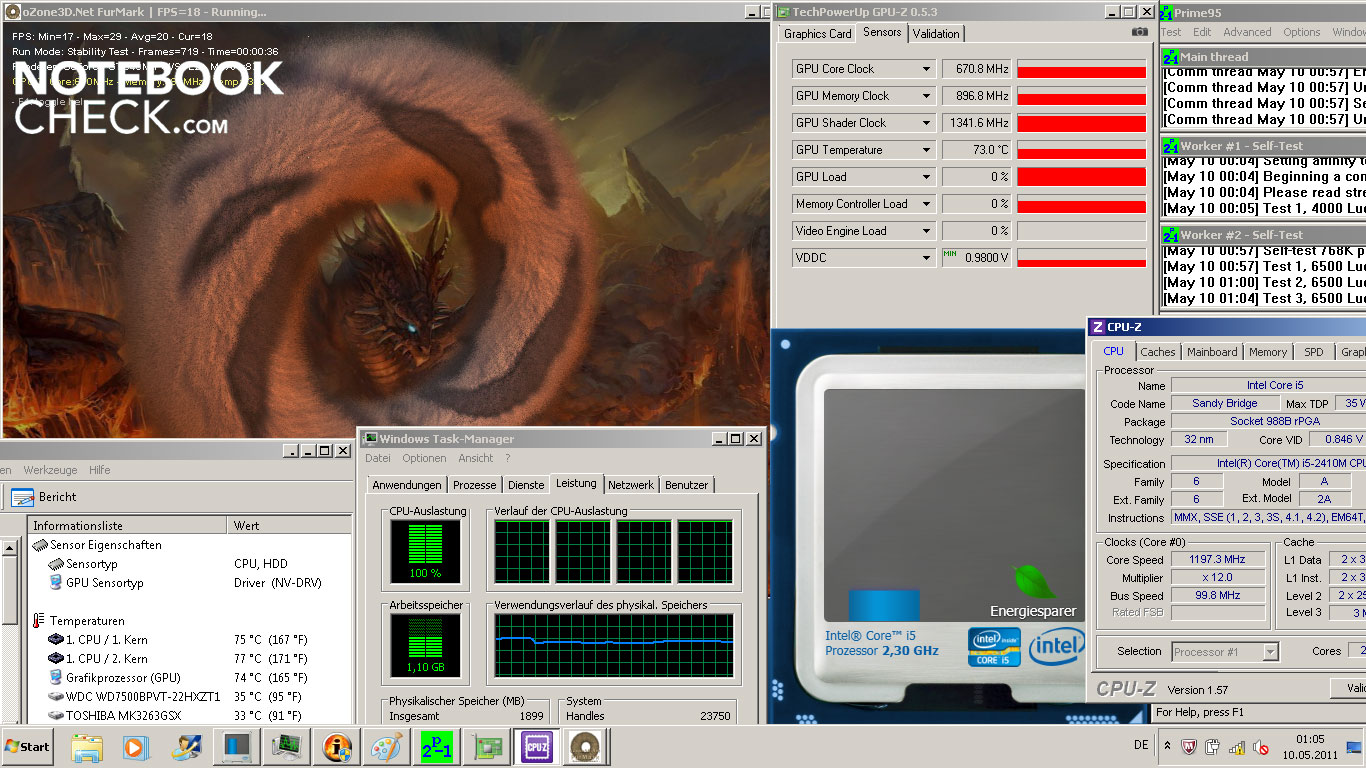Switch to Task Manager Dienste tab
The image size is (1366, 768).
(x=526, y=485)
